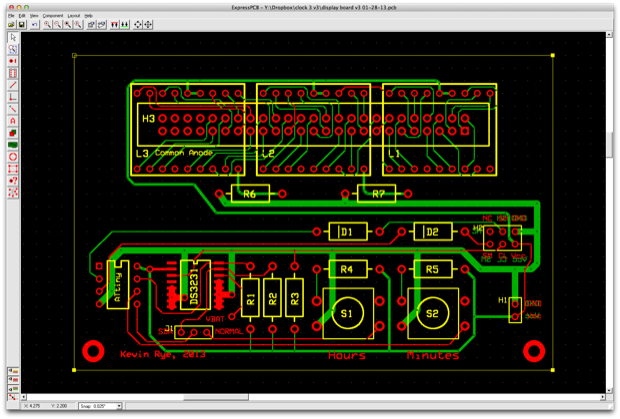
Task: Select the S1 hours switch component
Action: click(x=348, y=313)
